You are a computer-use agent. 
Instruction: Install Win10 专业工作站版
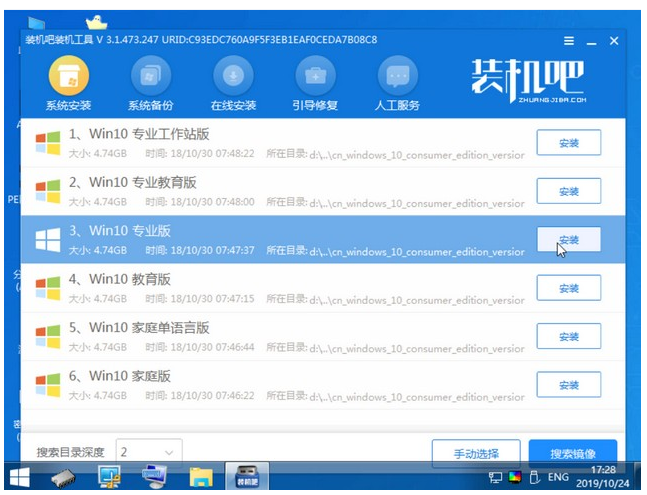pyautogui.click(x=568, y=143)
